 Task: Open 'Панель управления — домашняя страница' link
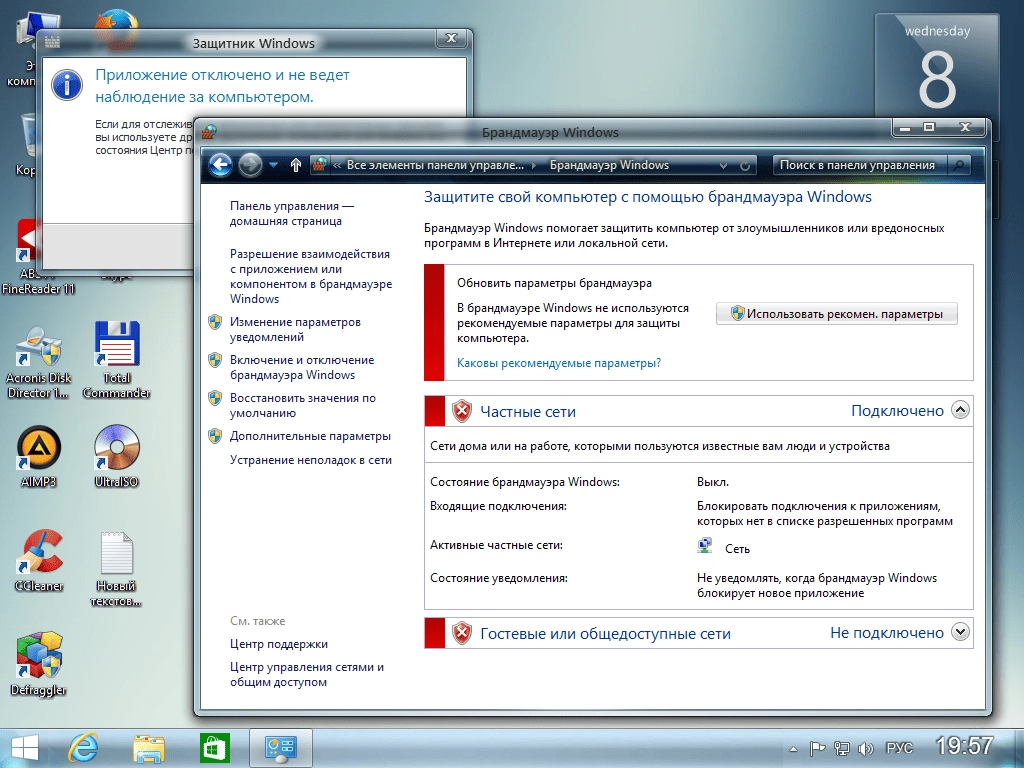click(x=291, y=214)
